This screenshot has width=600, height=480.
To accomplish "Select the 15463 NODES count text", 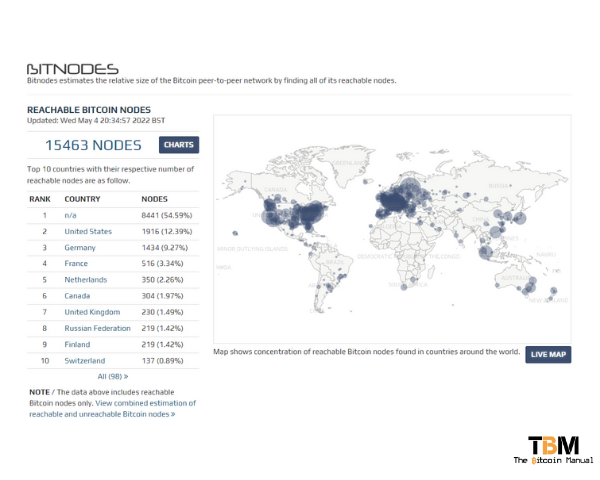I will click(93, 145).
